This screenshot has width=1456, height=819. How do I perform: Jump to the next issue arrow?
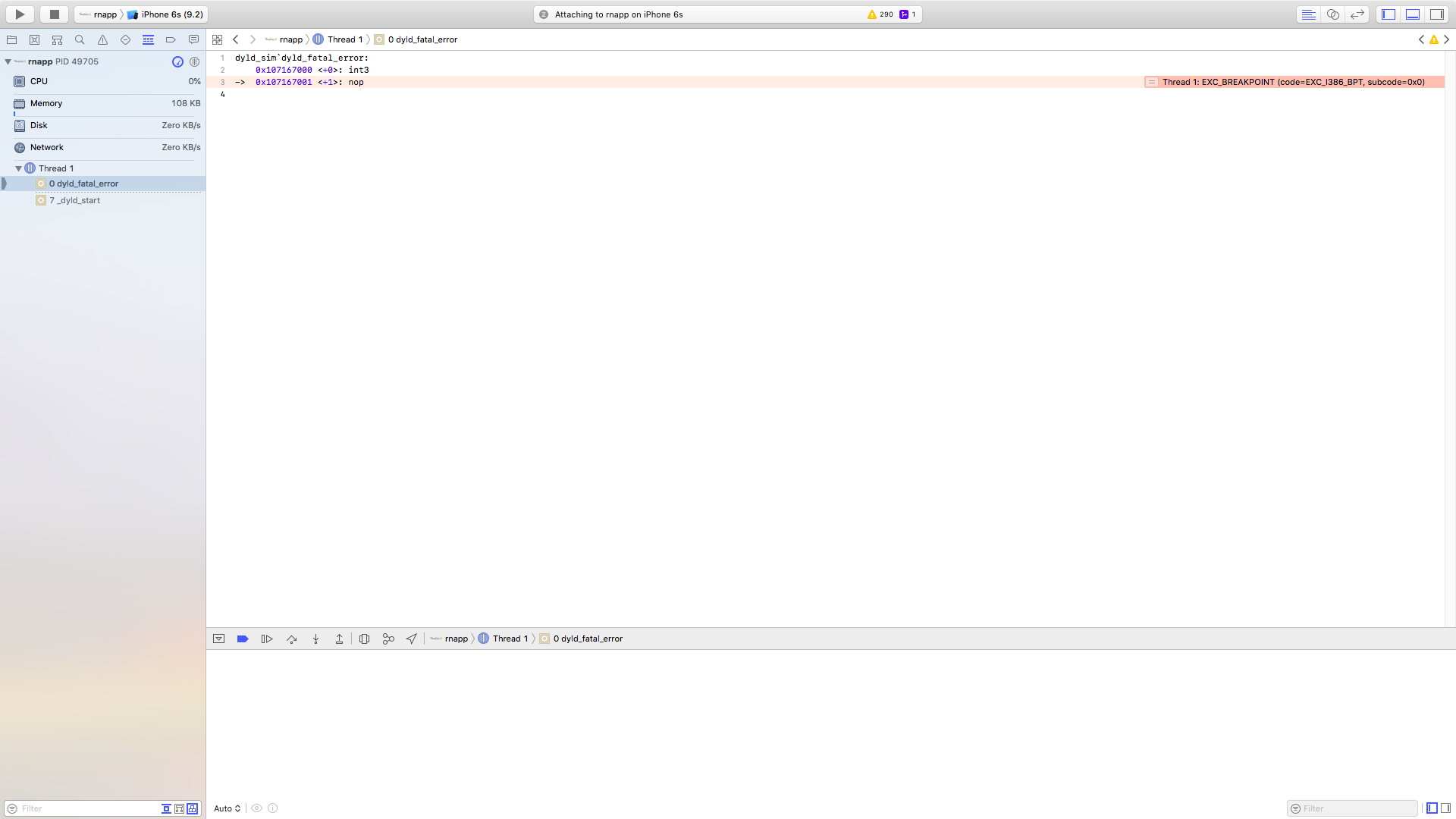coord(1447,39)
